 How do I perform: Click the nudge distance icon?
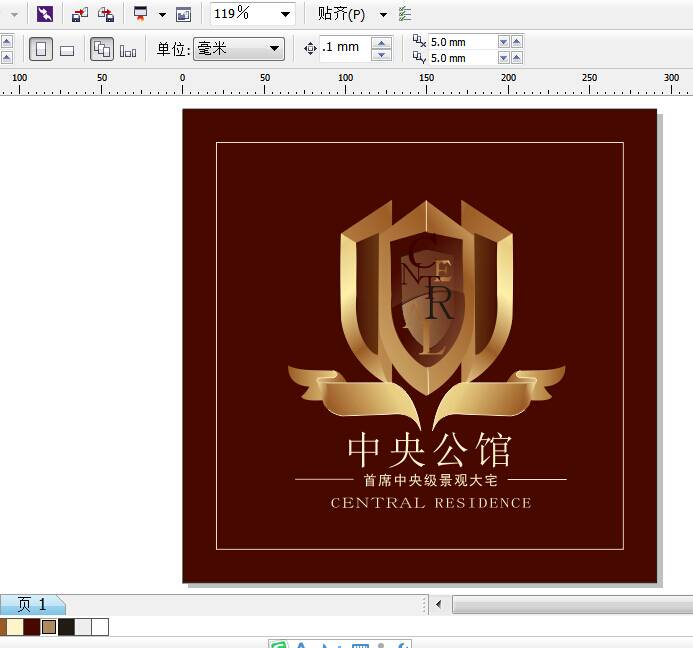tap(310, 48)
